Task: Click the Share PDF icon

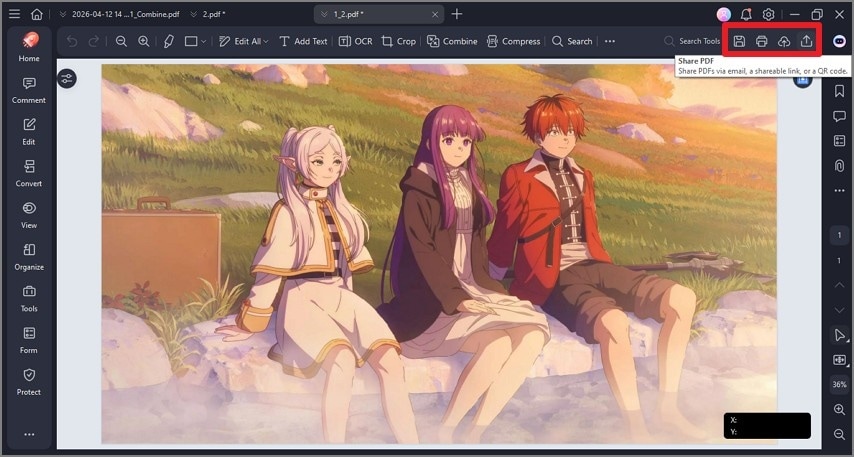Action: coord(807,41)
